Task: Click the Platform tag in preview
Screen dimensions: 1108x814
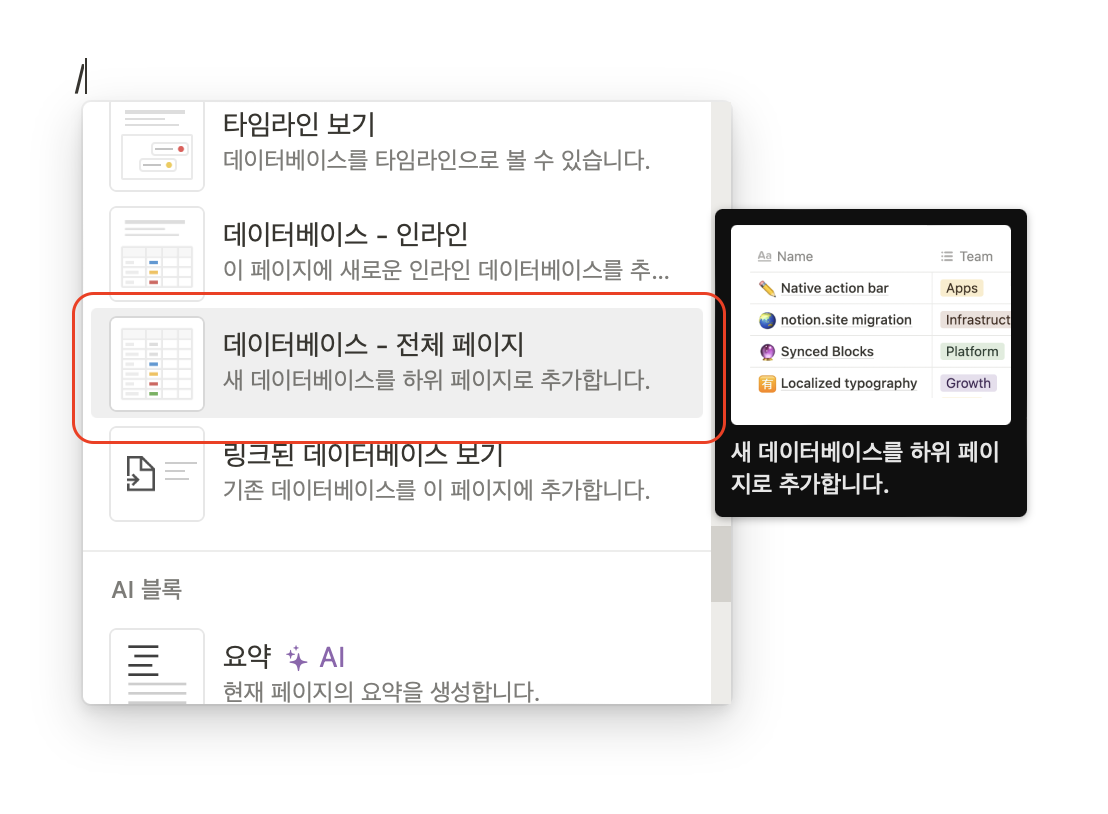Action: [972, 352]
